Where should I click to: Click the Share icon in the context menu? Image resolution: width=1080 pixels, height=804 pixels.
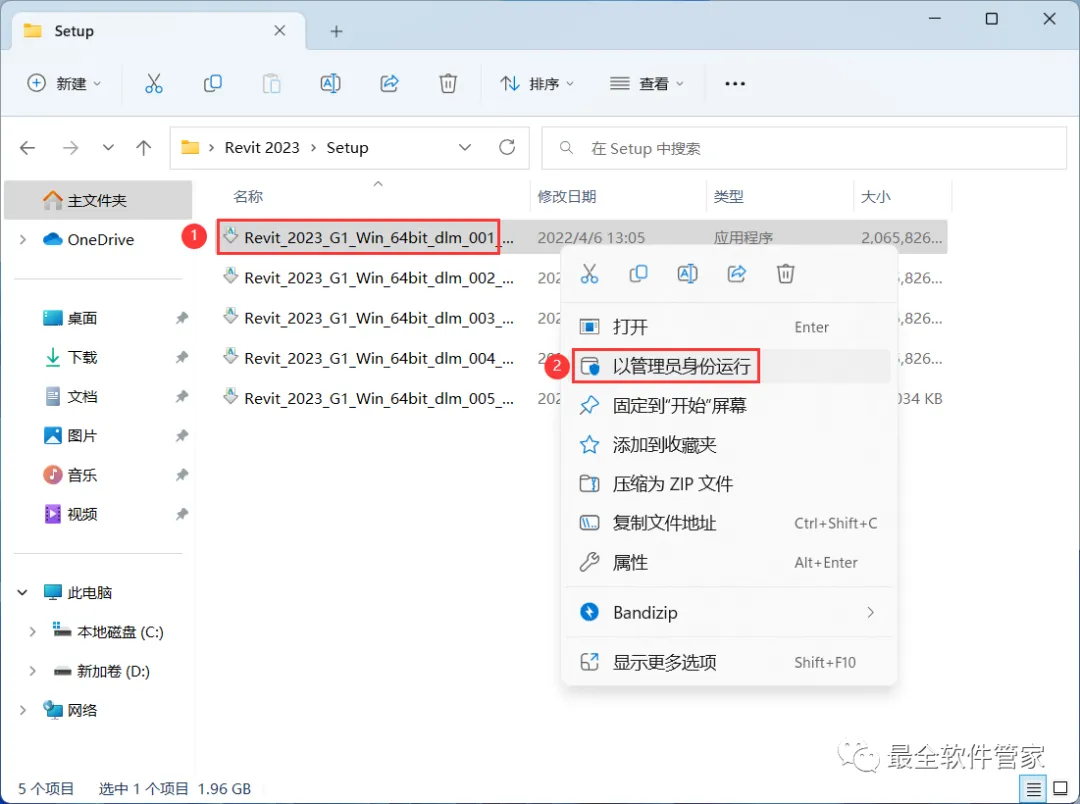click(737, 274)
